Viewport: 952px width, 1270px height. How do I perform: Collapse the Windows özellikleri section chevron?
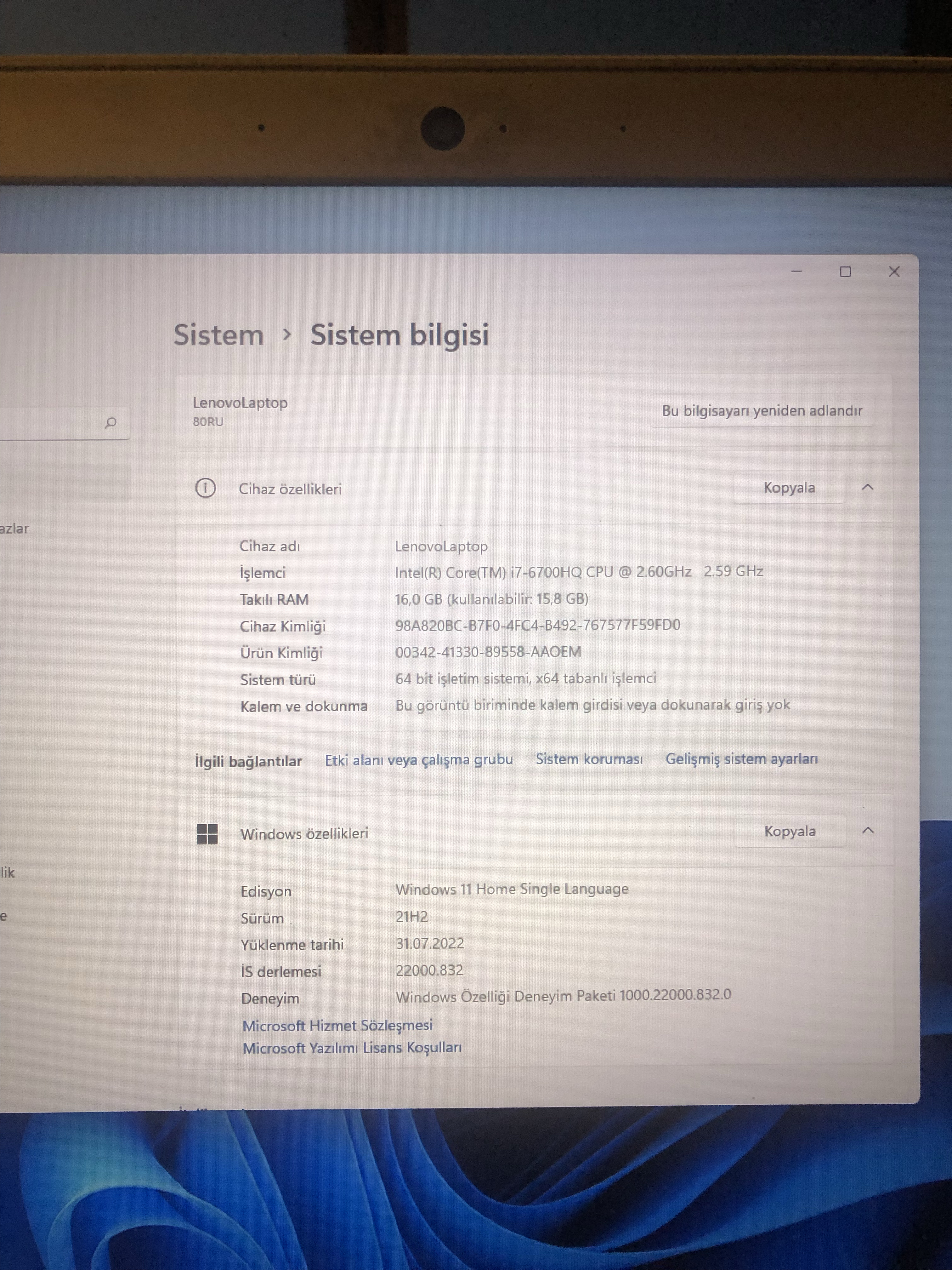(x=868, y=831)
